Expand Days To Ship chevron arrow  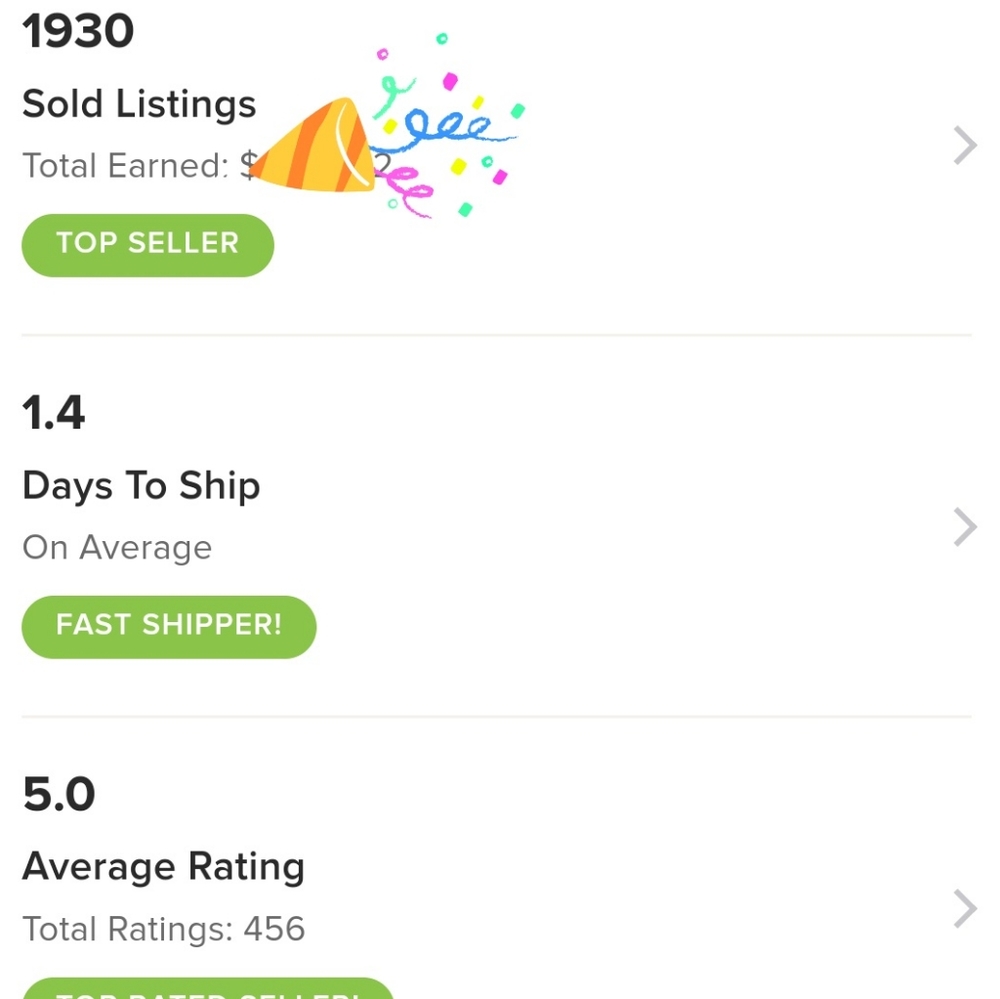tap(964, 527)
